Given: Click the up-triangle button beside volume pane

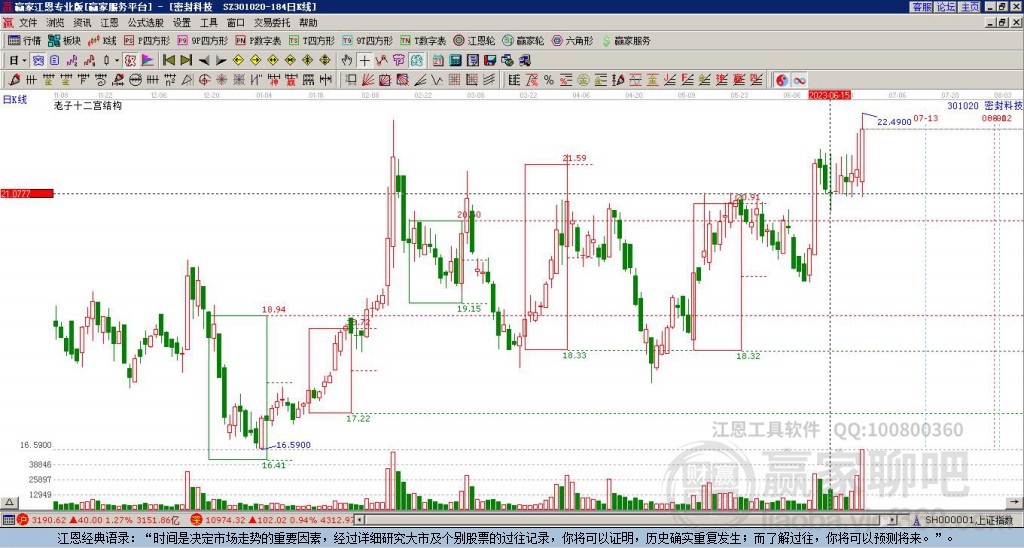Looking at the screenshot, I should pos(8,502).
